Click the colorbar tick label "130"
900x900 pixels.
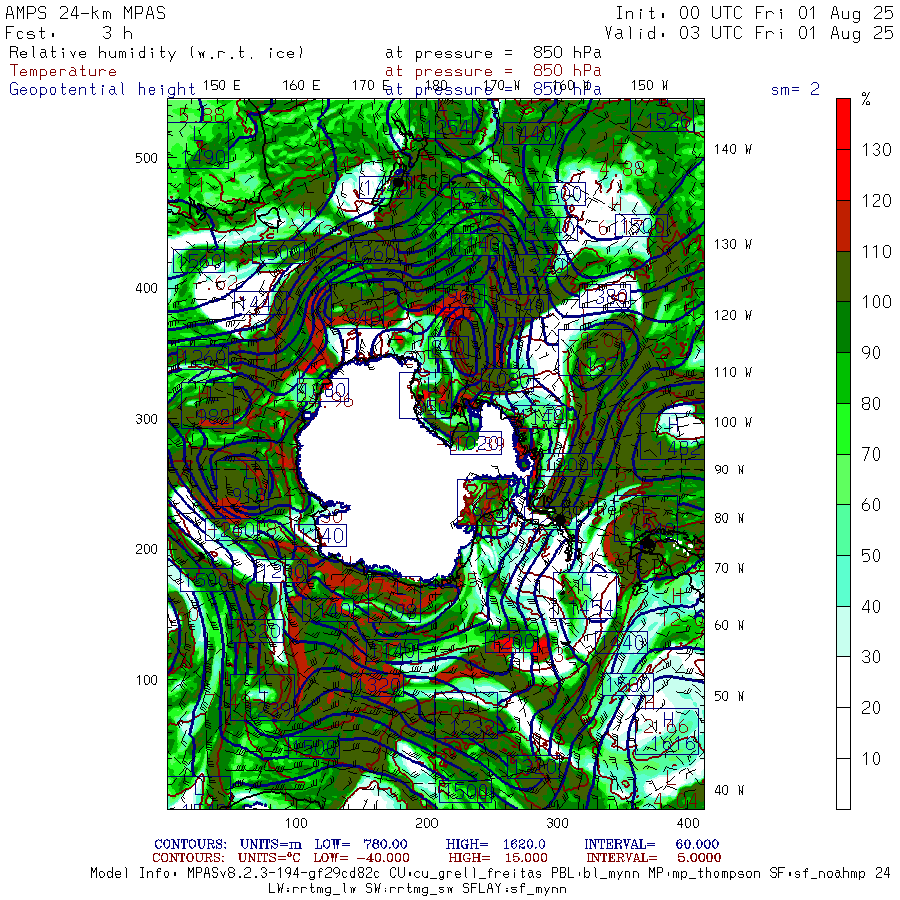(x=876, y=150)
